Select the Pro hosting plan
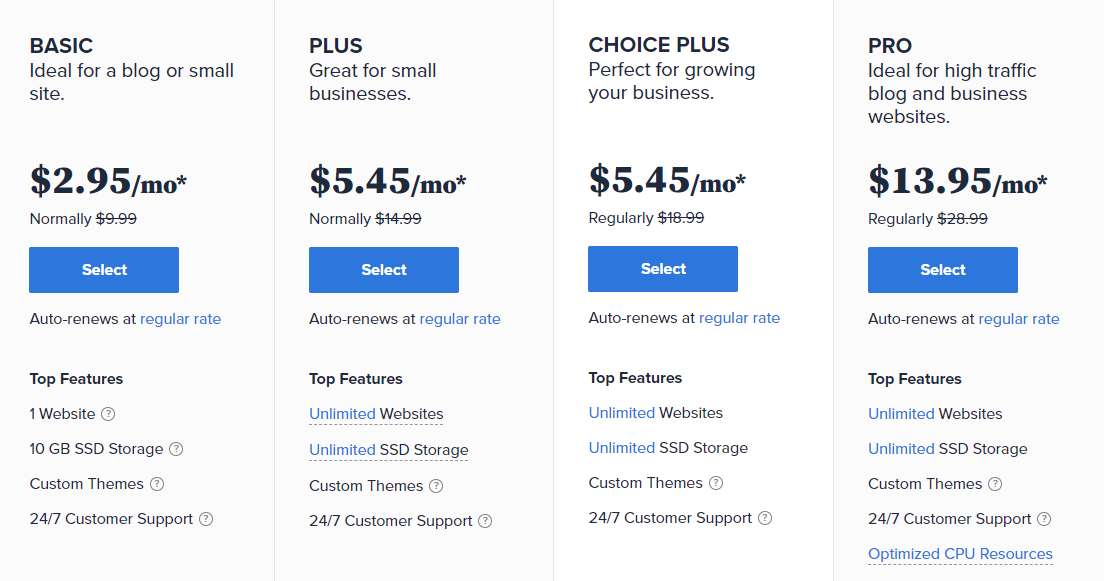 (943, 270)
